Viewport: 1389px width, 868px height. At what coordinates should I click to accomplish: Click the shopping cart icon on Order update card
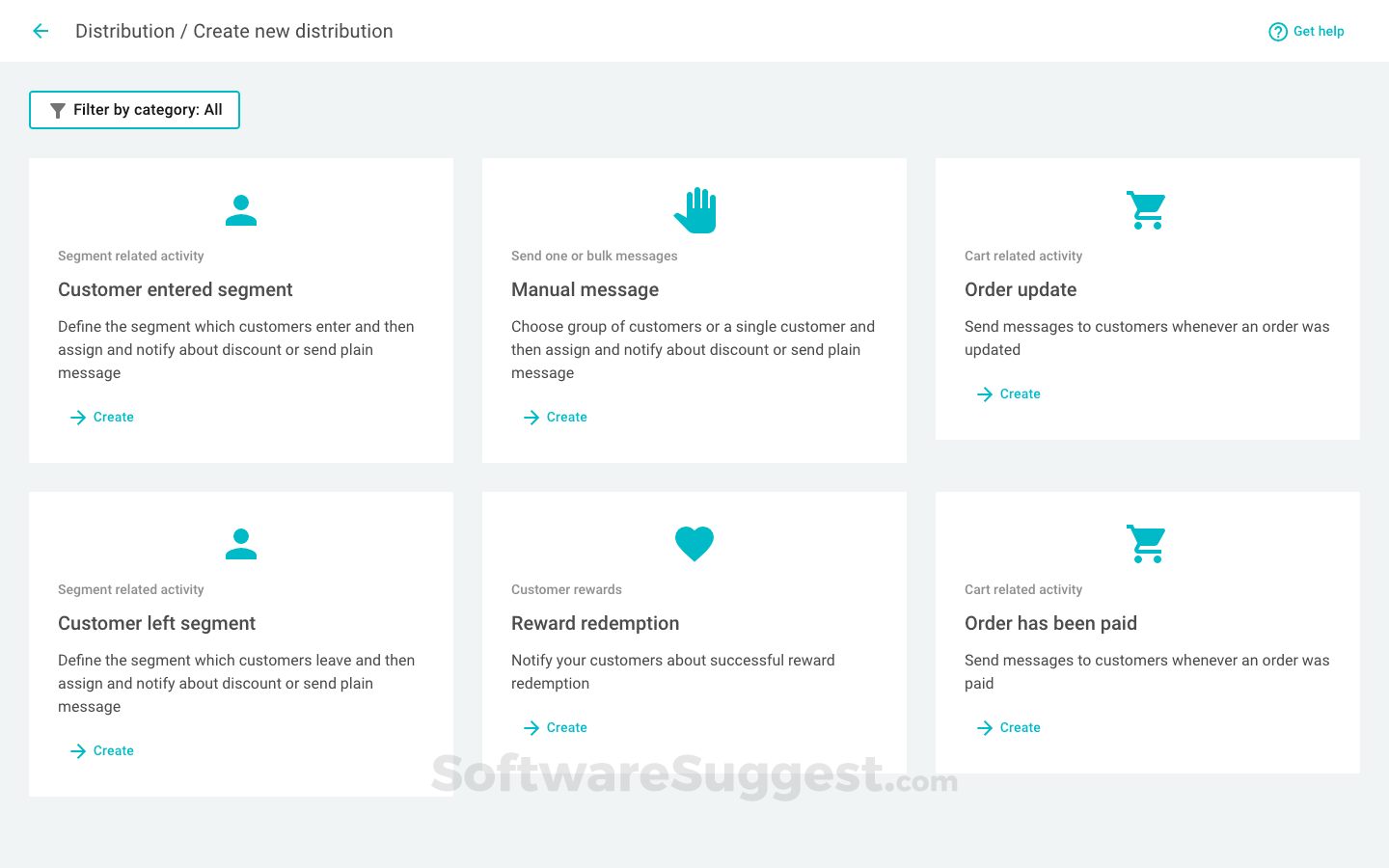pyautogui.click(x=1147, y=208)
